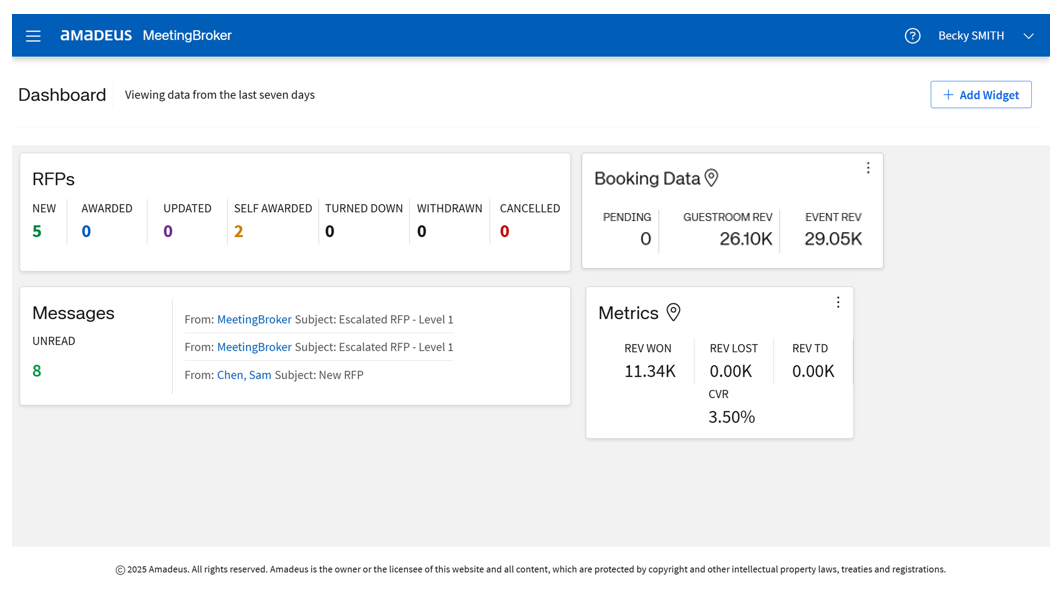The width and height of the screenshot is (1060, 609).
Task: Click the Dashboard heading
Action: click(62, 94)
